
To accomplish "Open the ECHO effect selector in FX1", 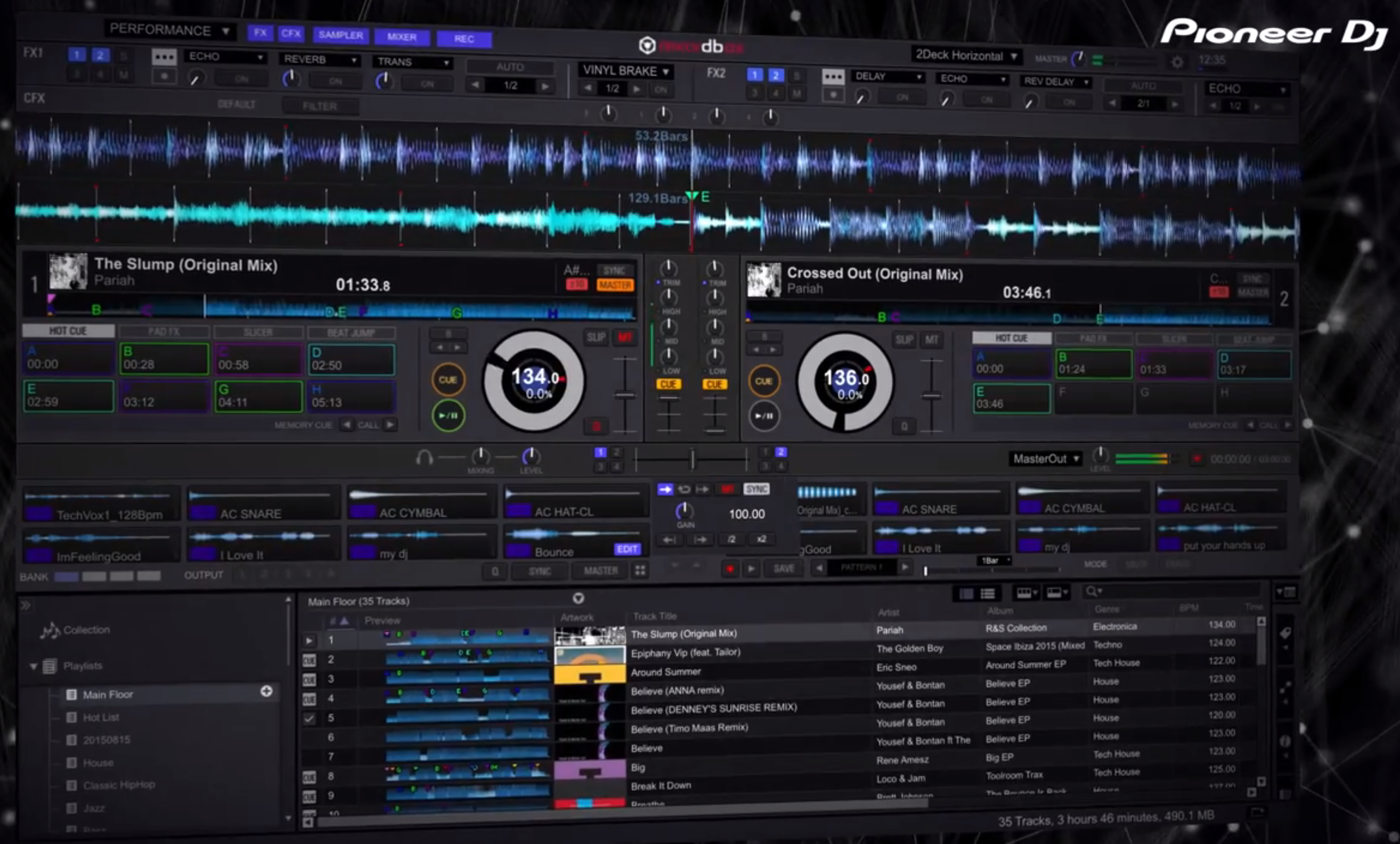I will pyautogui.click(x=224, y=57).
